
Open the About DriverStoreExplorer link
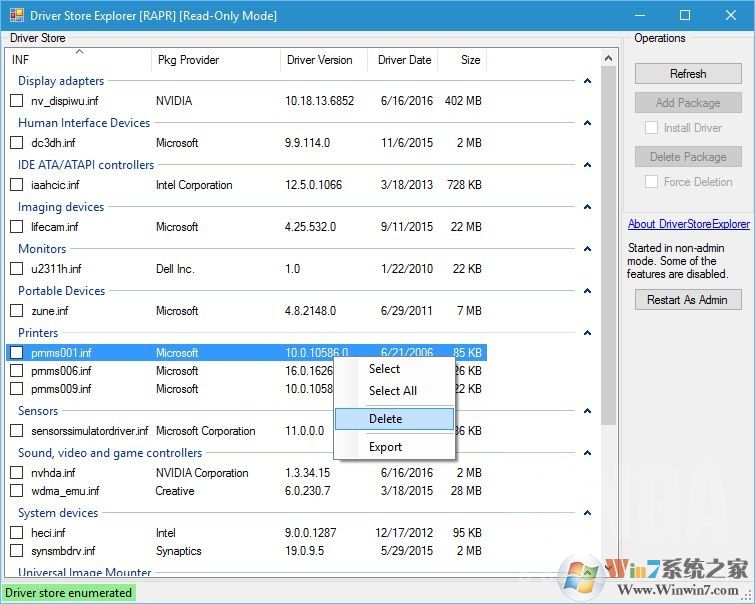pyautogui.click(x=688, y=224)
